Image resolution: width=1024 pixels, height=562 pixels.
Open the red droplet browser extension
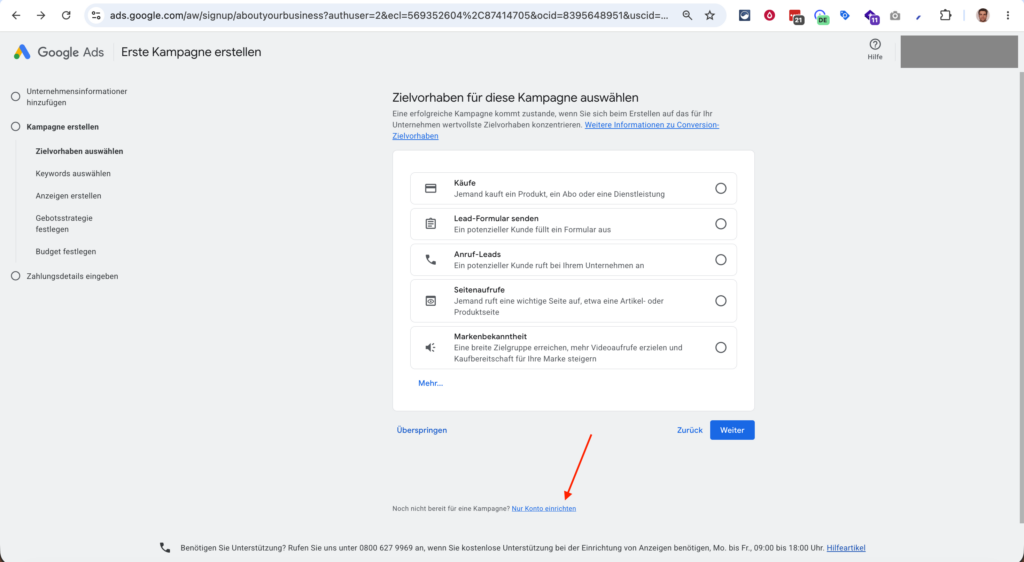click(769, 15)
